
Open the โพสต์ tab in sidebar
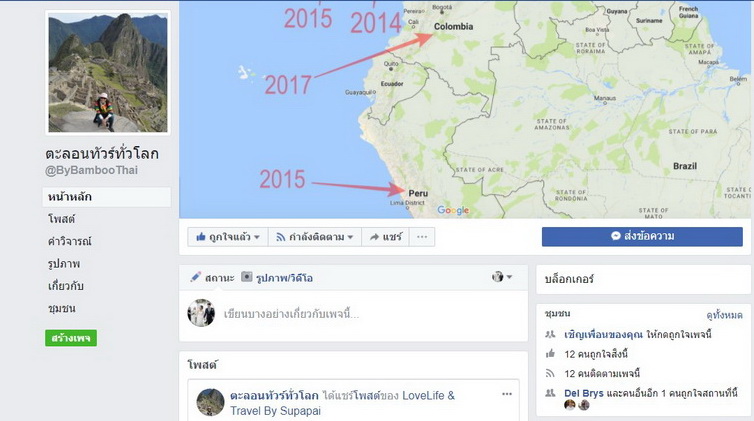click(62, 219)
